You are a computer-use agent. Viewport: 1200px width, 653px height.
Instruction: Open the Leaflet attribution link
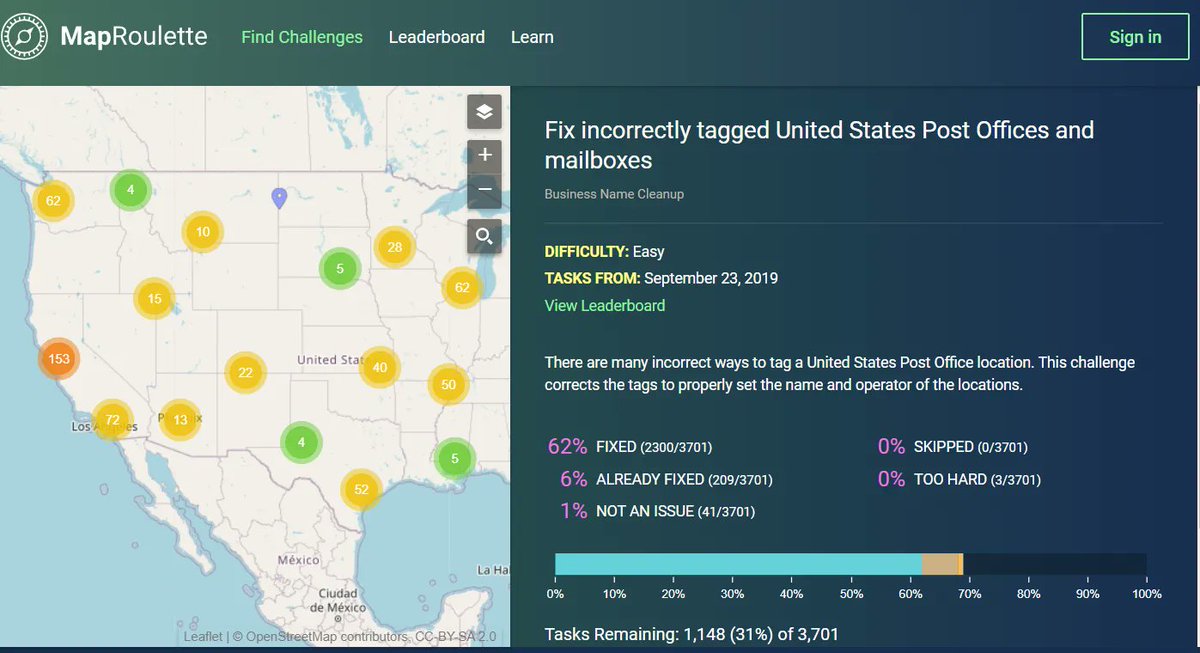click(x=204, y=636)
